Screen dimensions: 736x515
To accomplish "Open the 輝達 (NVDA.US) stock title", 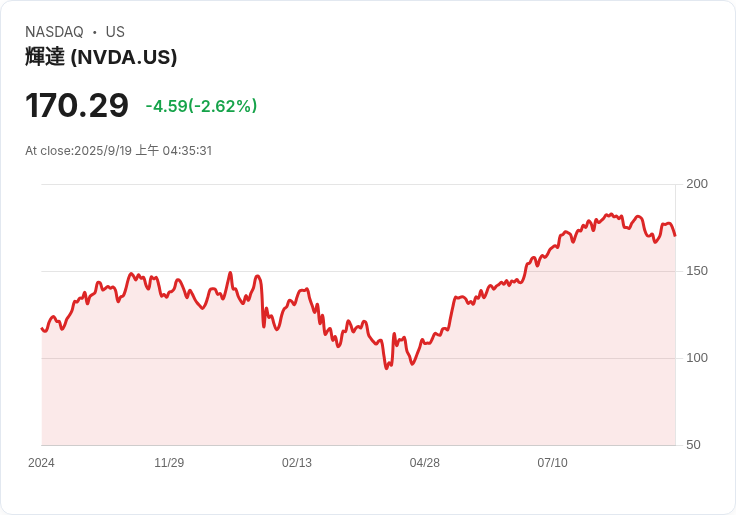I will (x=101, y=57).
